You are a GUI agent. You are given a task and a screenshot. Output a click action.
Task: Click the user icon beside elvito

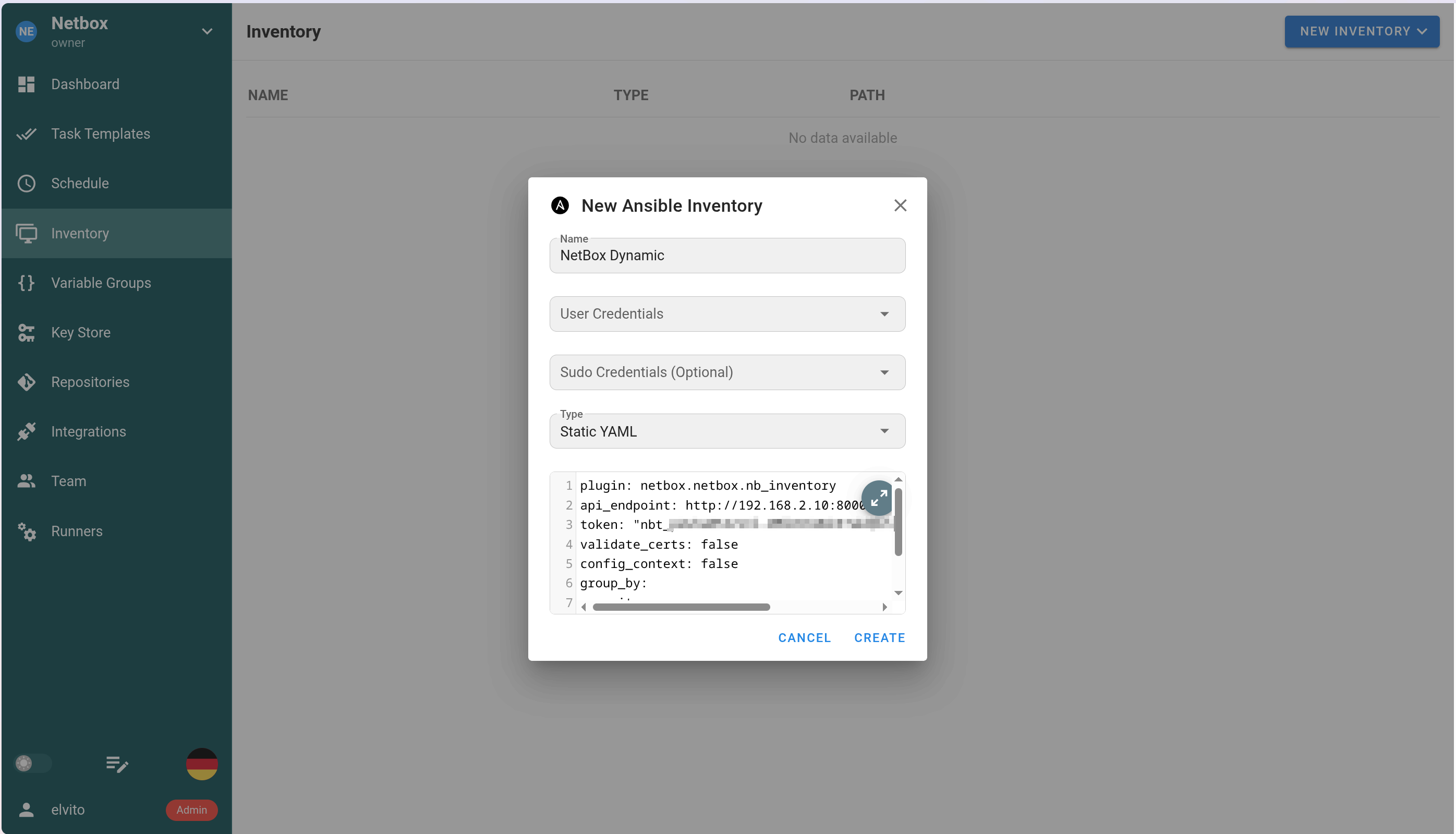pyautogui.click(x=27, y=810)
